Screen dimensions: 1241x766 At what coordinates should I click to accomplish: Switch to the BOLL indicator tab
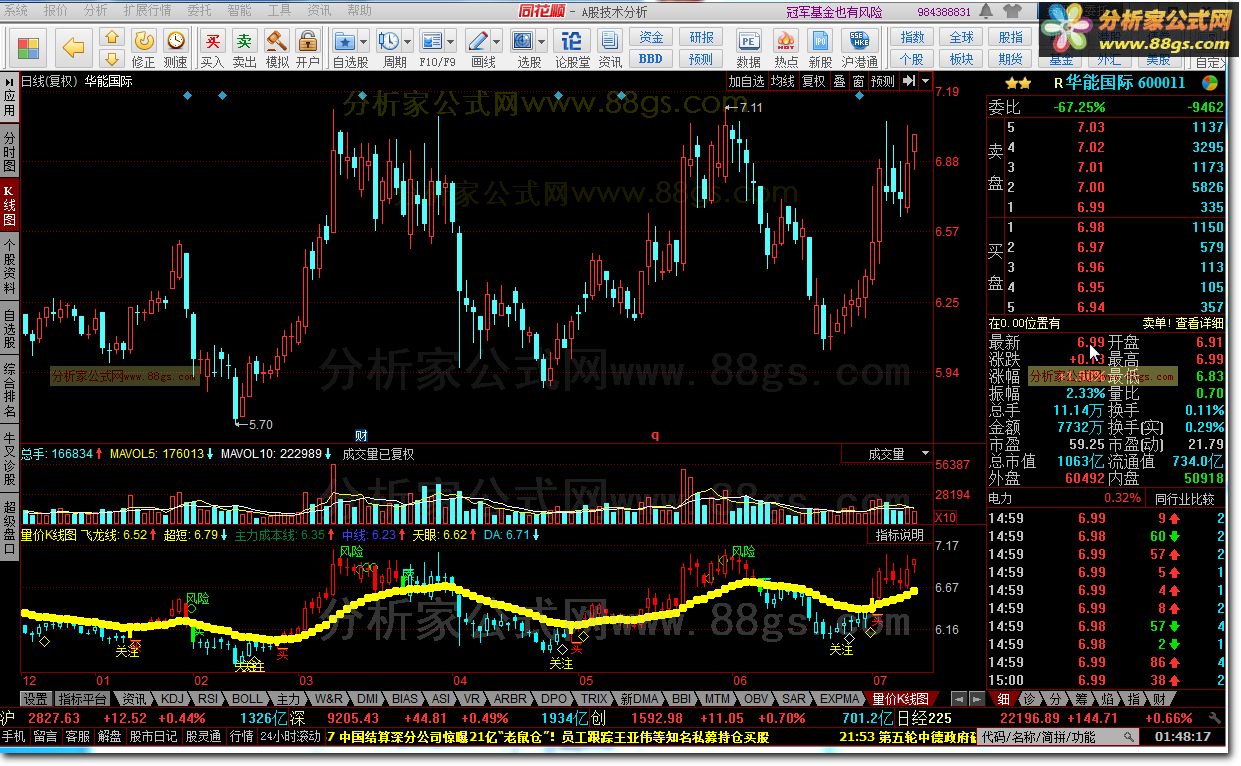[247, 698]
